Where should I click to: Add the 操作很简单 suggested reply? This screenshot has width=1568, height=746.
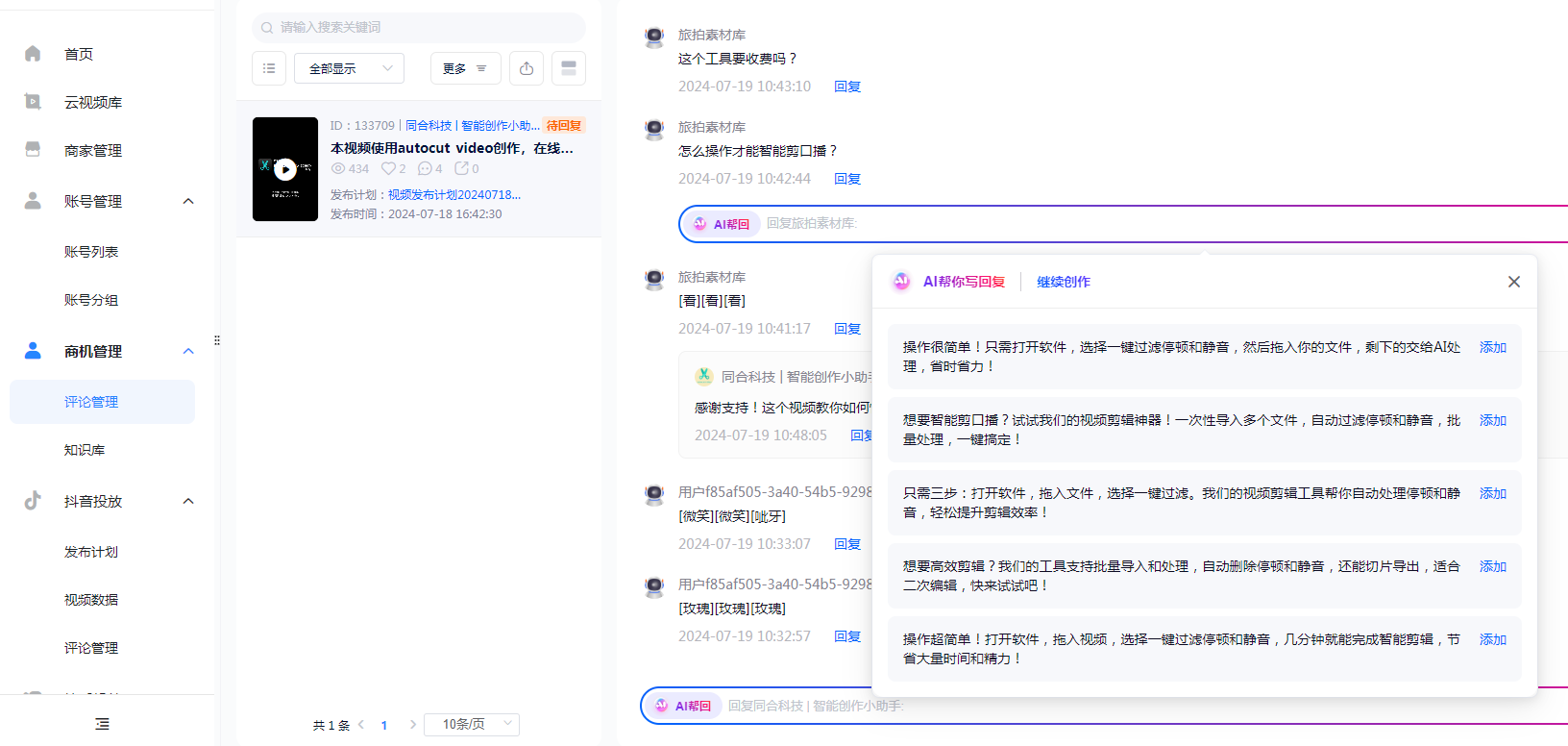tap(1493, 347)
